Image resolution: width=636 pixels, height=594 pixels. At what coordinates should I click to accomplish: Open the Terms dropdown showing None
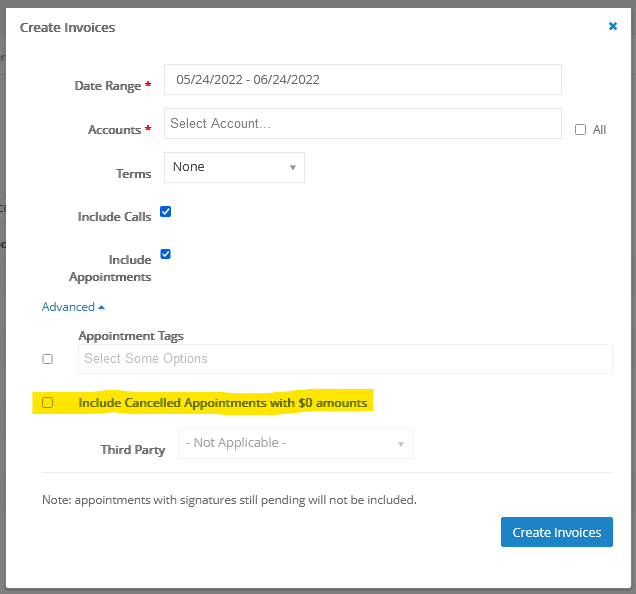[x=234, y=167]
